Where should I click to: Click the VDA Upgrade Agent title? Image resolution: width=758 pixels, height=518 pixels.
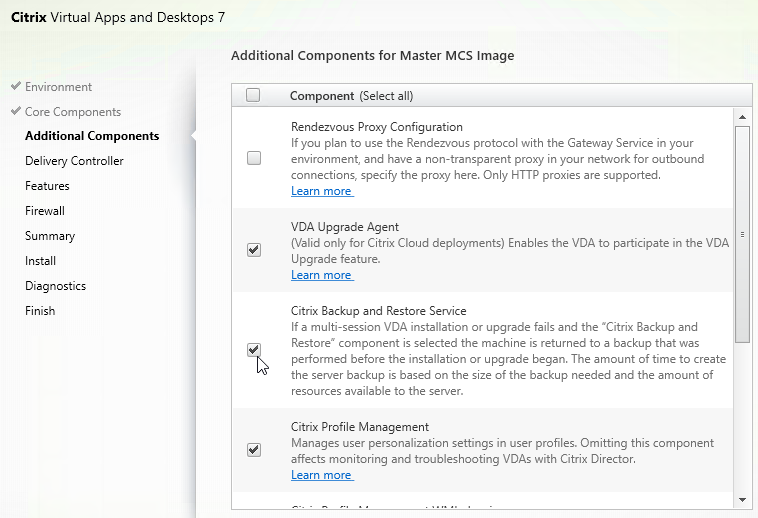point(345,227)
